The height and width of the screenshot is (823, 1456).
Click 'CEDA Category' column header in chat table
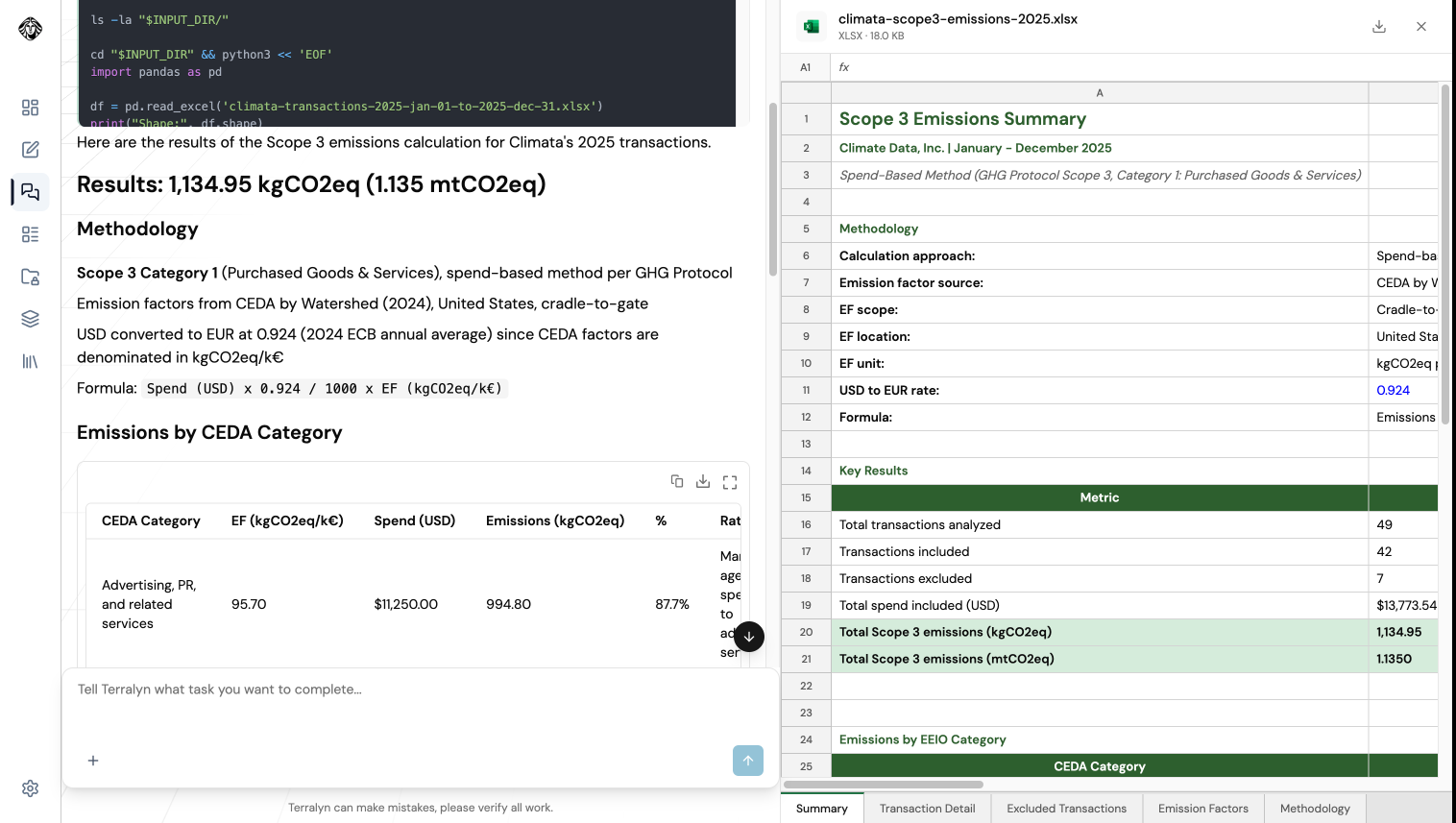151,520
